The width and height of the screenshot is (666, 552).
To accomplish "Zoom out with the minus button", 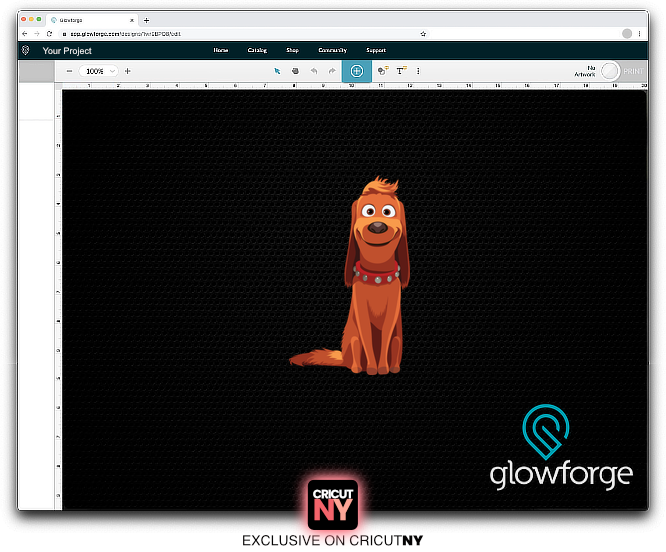I will click(x=69, y=71).
